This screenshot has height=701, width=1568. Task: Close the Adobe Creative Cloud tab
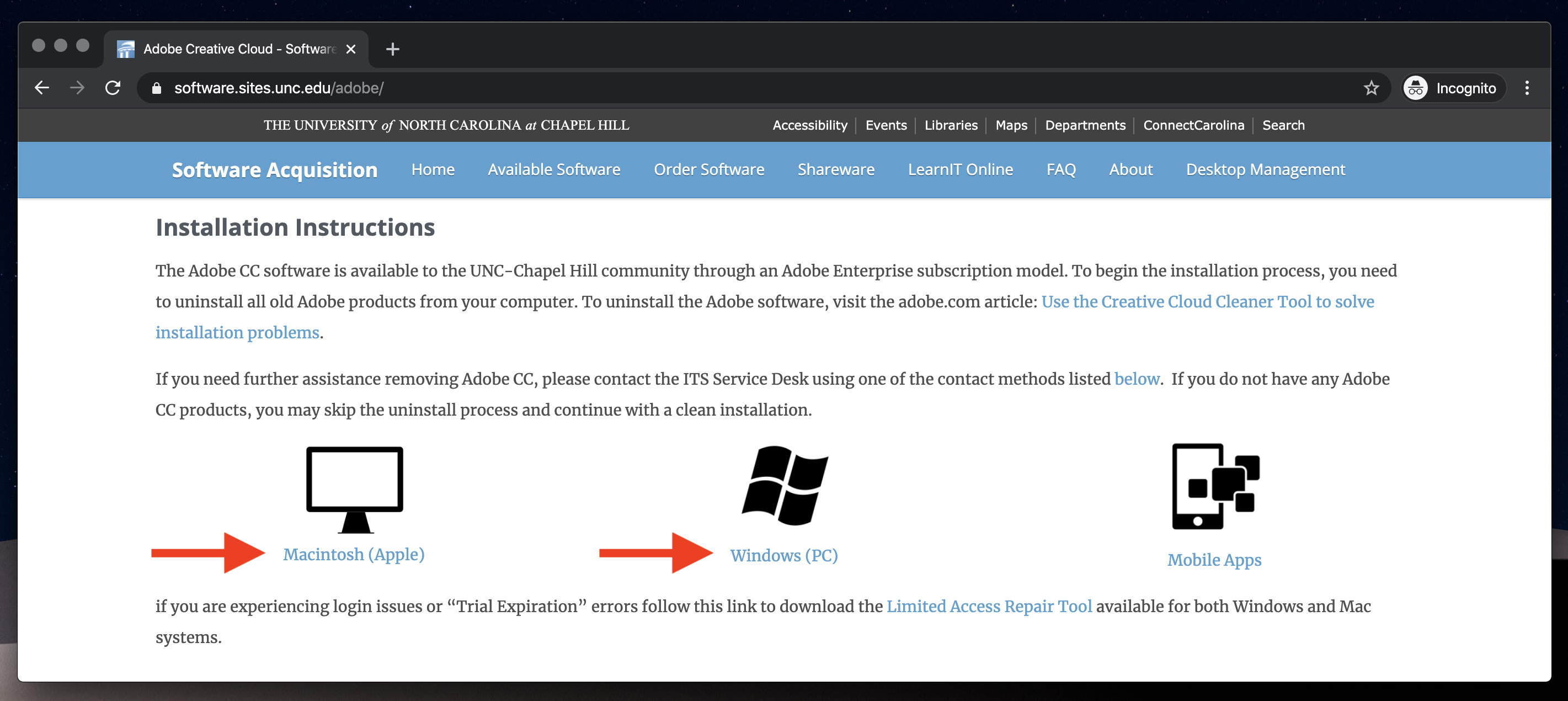[x=350, y=49]
